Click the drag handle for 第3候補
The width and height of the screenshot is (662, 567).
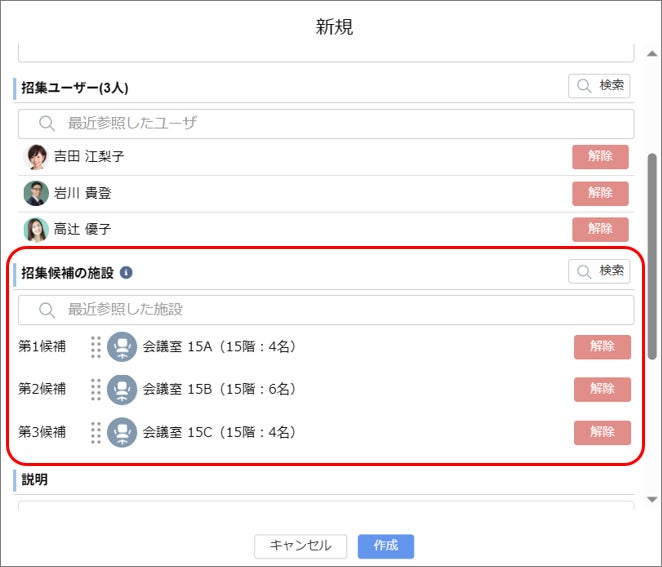(x=96, y=432)
